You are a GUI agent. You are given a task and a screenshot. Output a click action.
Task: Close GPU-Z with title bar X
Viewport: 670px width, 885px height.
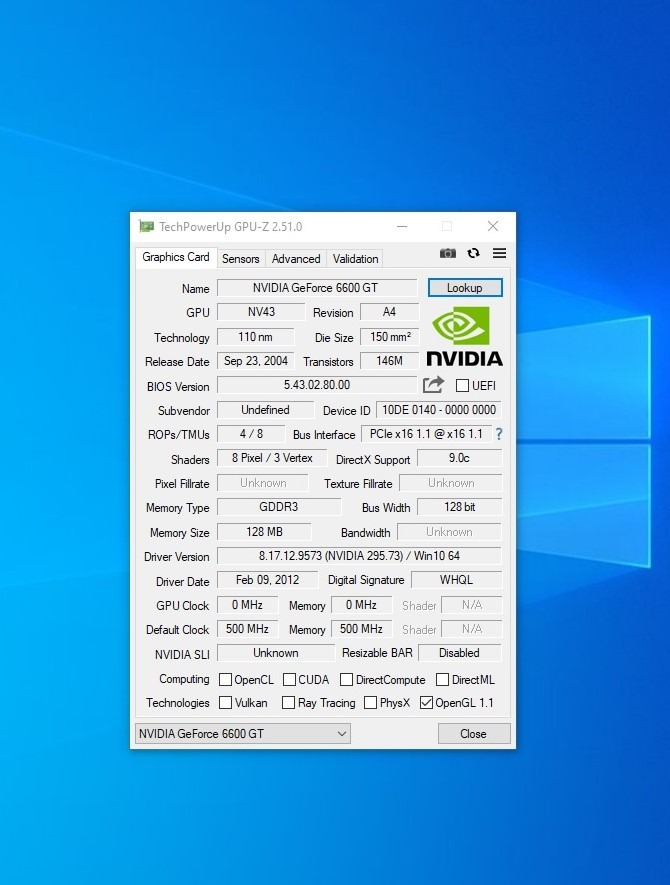(x=493, y=226)
